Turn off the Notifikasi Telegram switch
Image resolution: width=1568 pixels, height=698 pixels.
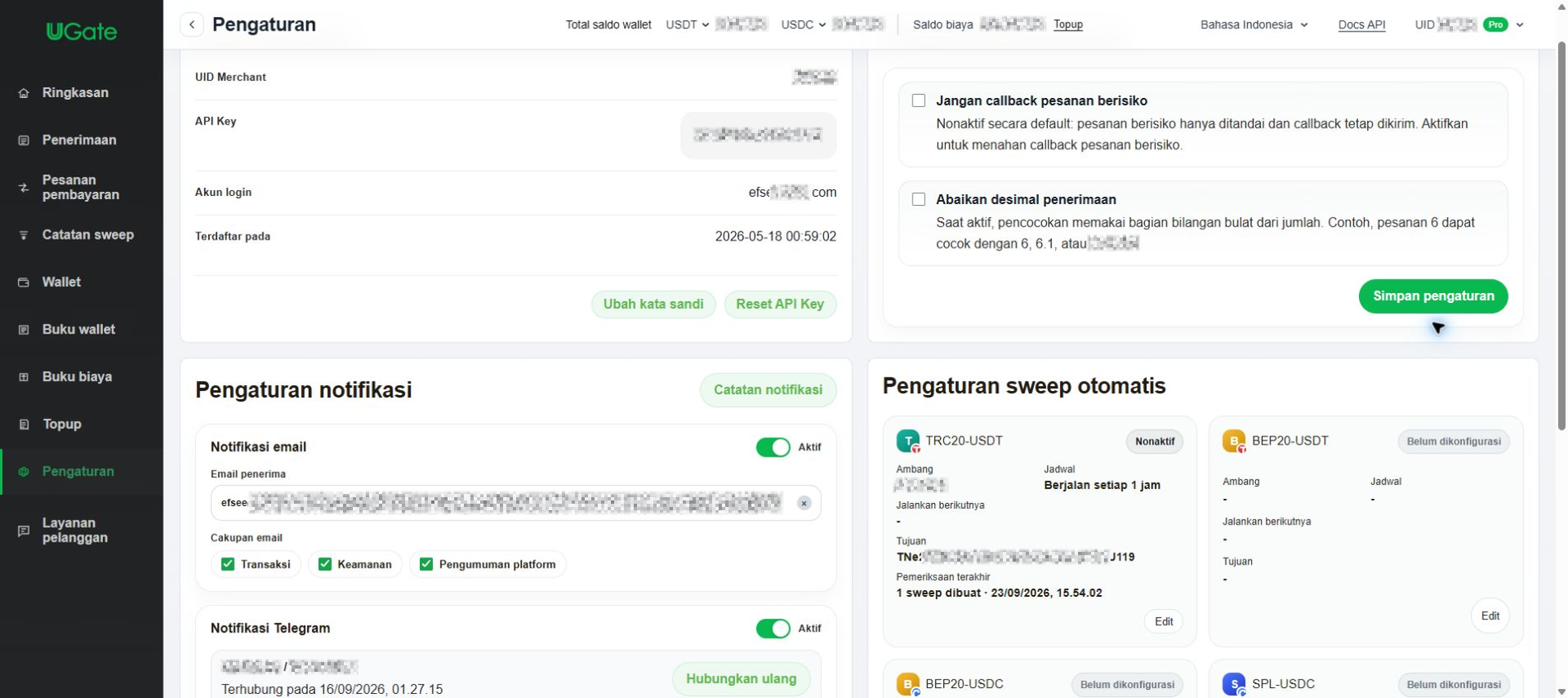(x=773, y=629)
